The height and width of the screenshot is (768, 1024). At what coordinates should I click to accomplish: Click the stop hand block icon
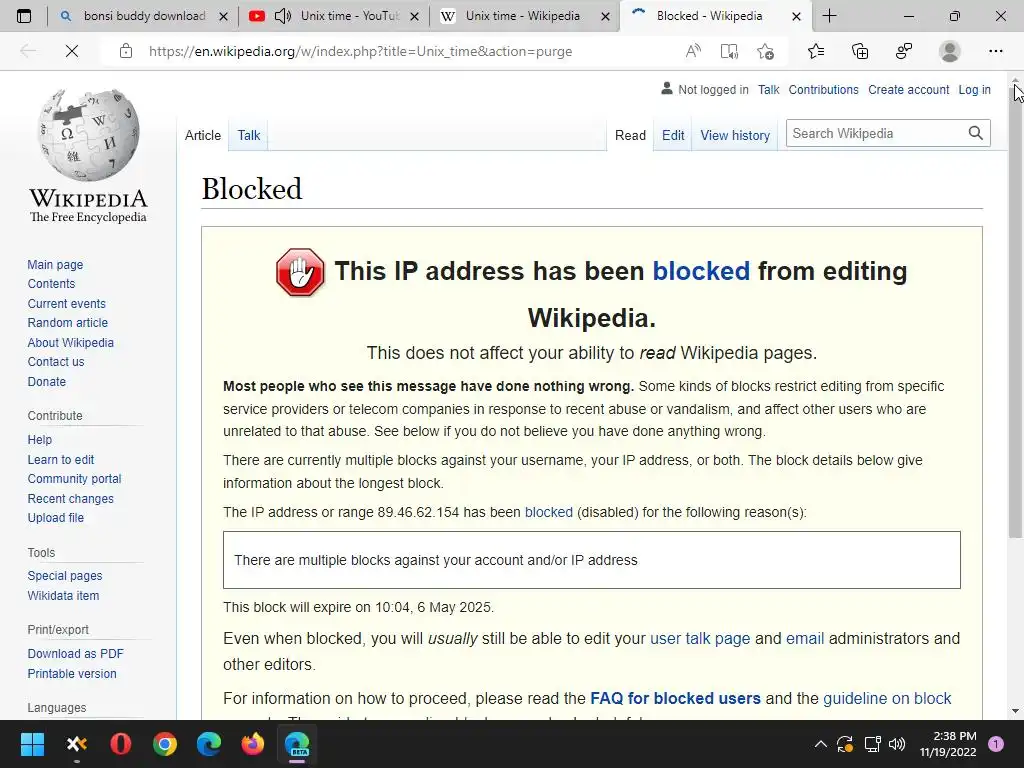pos(300,272)
